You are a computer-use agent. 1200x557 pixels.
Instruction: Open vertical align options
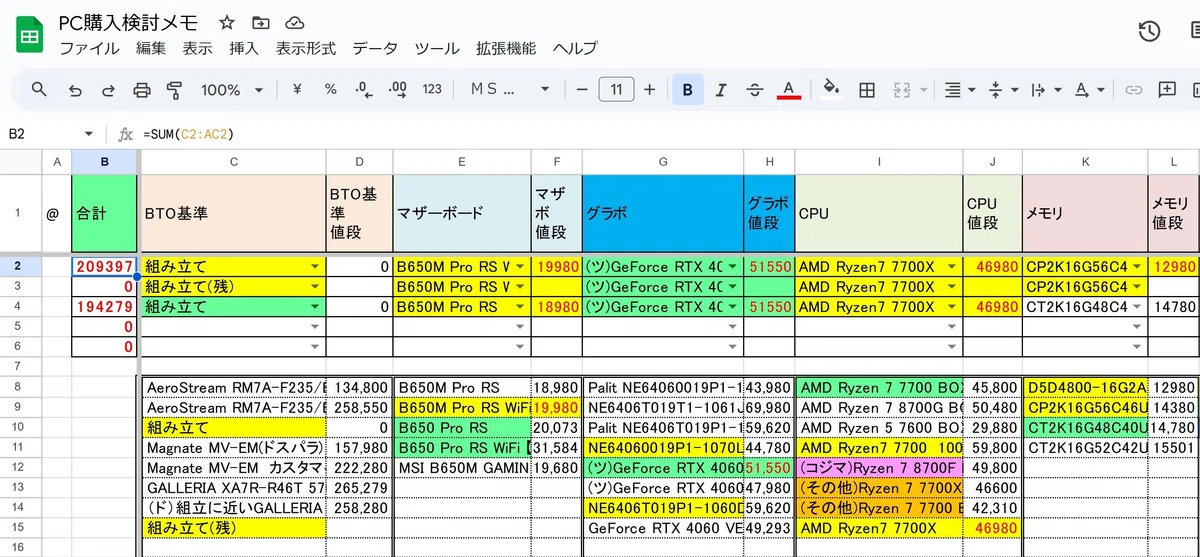[x=1002, y=90]
